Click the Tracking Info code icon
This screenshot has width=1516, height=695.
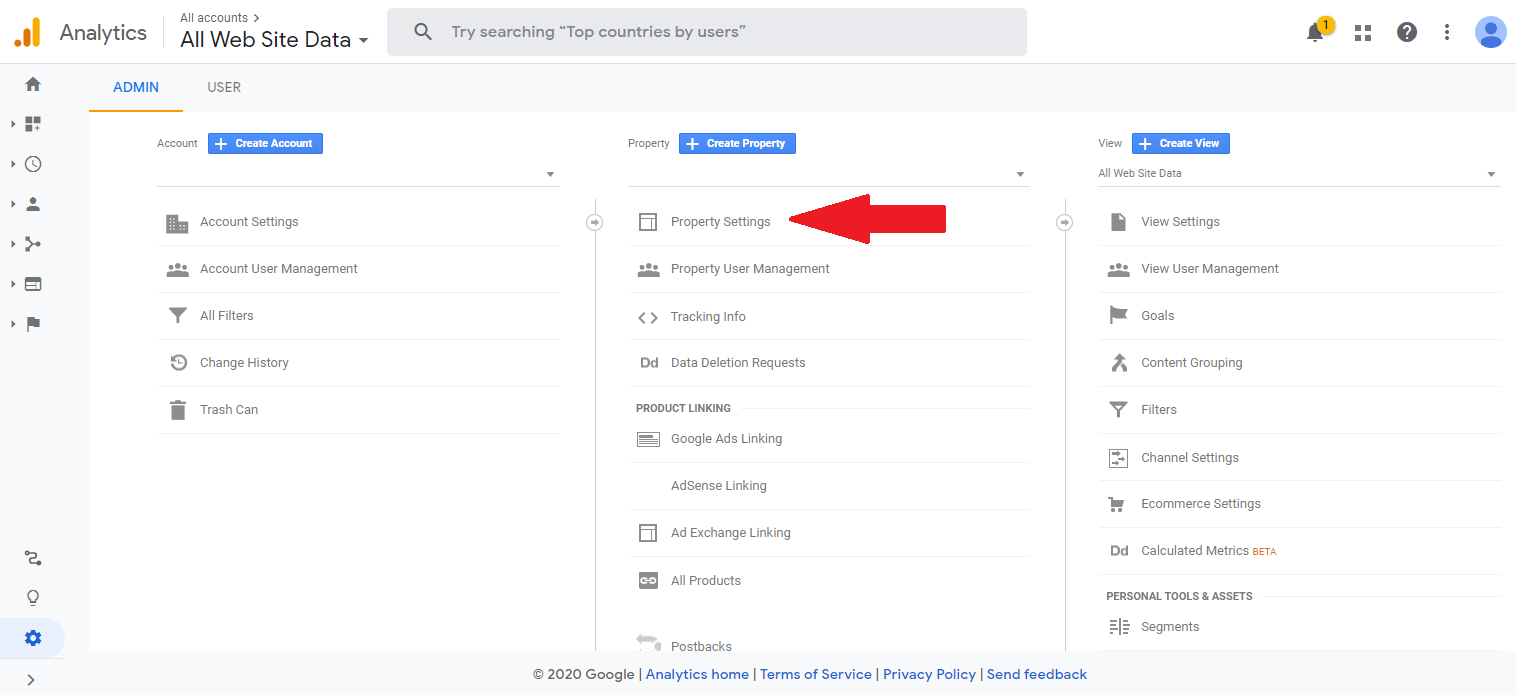point(648,318)
